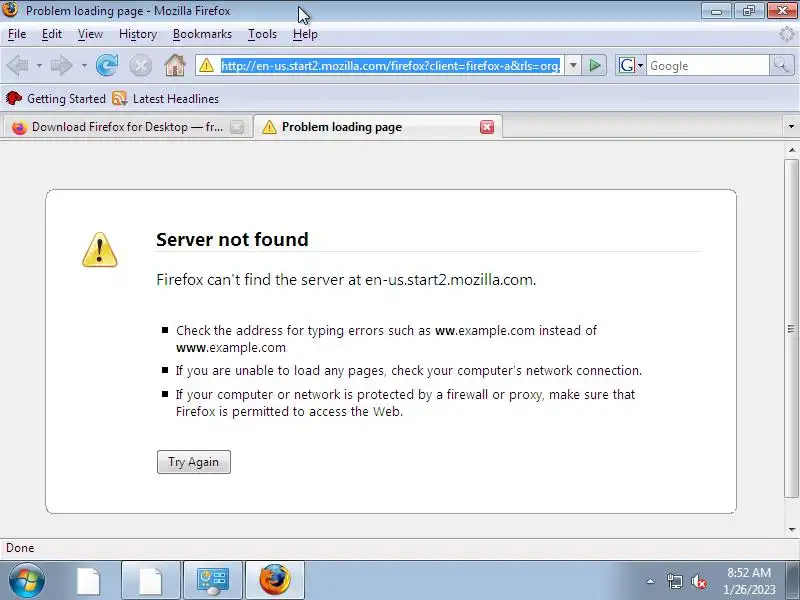Open the History menu
800x600 pixels.
click(138, 34)
